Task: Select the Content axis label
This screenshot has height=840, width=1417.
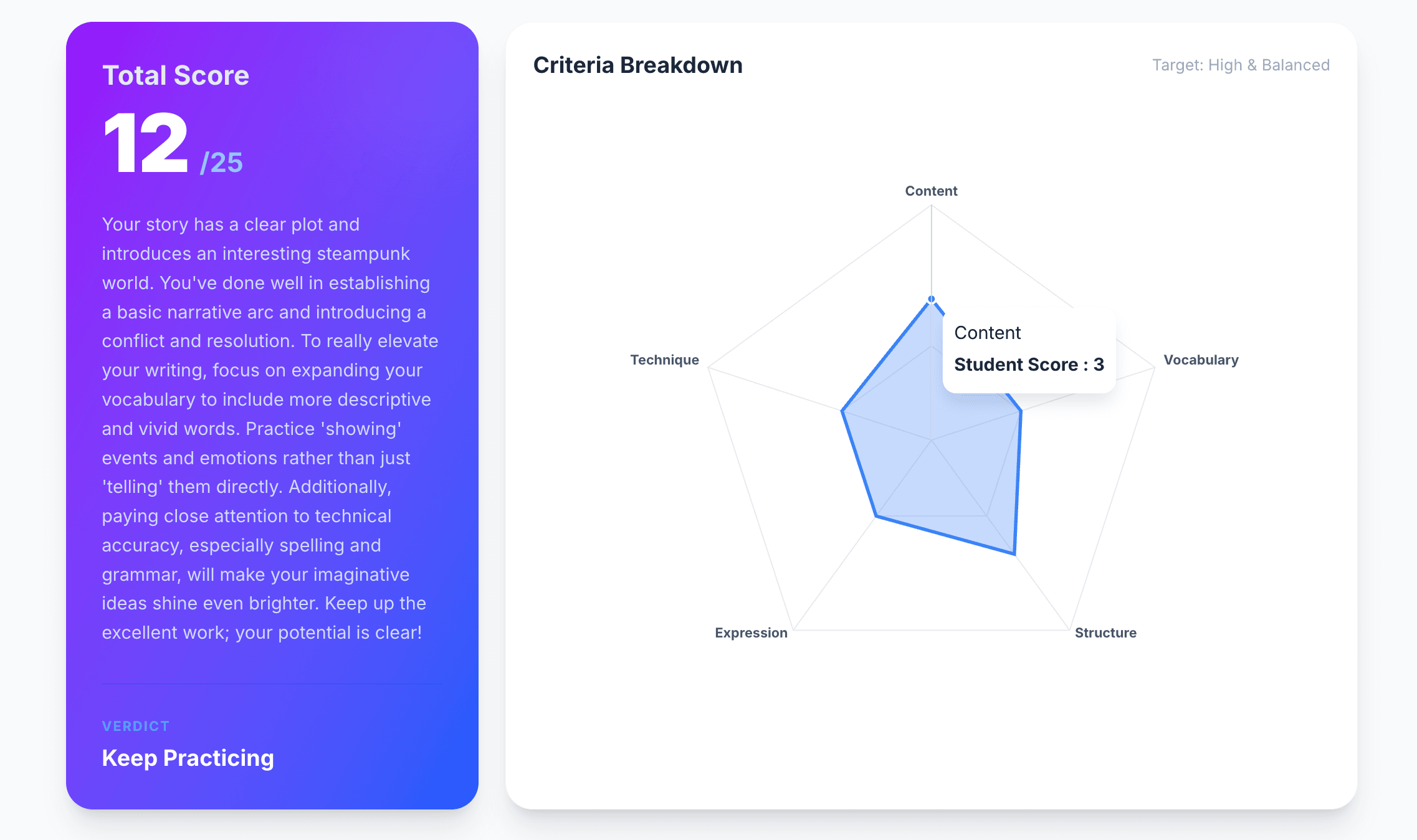Action: tap(931, 191)
